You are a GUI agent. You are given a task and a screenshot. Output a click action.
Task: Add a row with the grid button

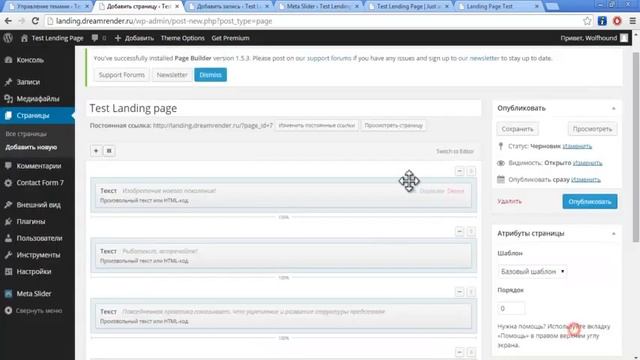tap(109, 151)
